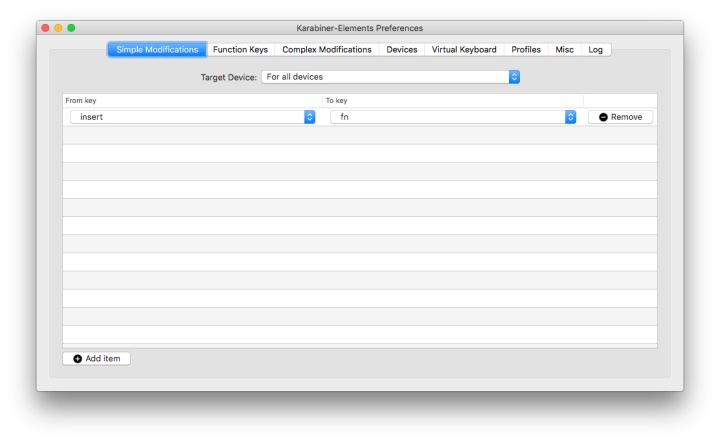This screenshot has height=443, width=720.
Task: Zoom the window with the green button
Action: click(71, 28)
